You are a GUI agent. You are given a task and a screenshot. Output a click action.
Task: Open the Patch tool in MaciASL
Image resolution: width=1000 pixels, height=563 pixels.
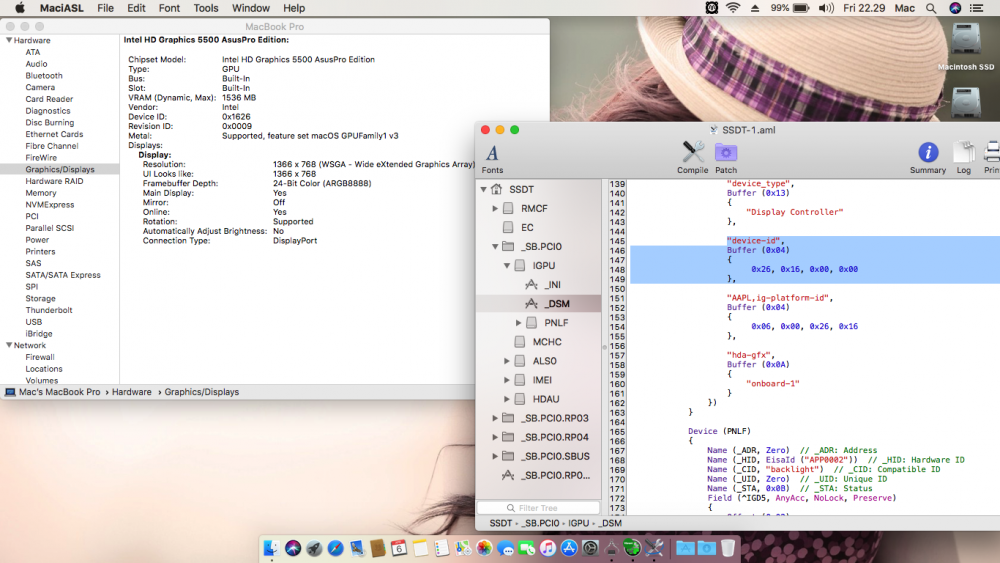coord(726,157)
